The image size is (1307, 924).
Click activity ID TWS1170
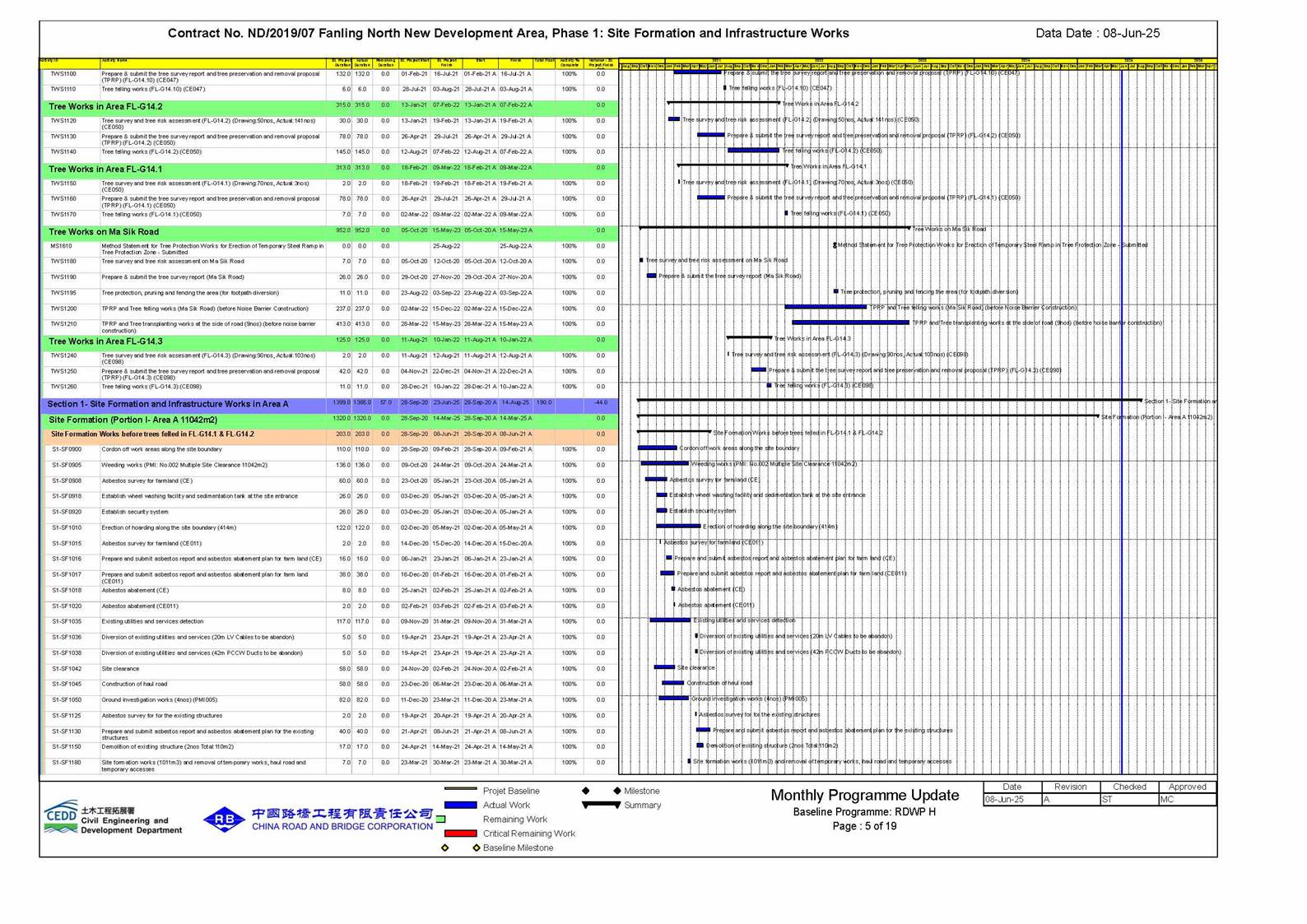tap(63, 214)
